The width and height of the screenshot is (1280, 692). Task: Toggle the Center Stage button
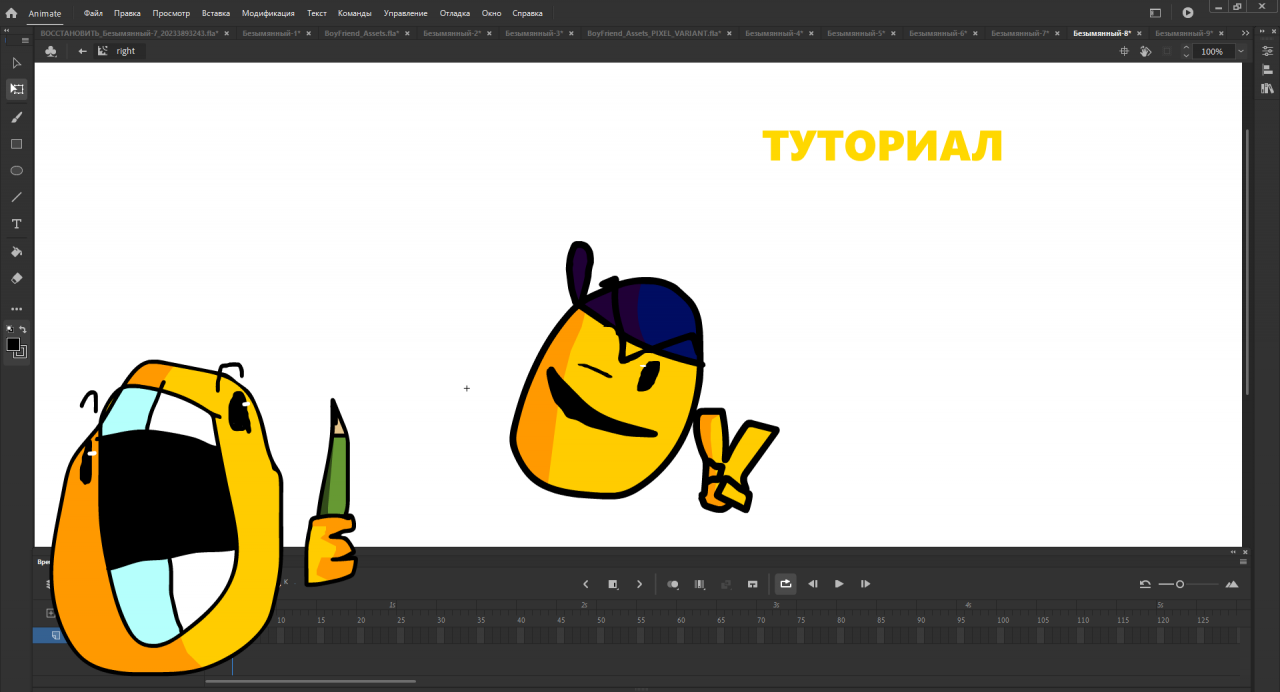pos(1123,51)
